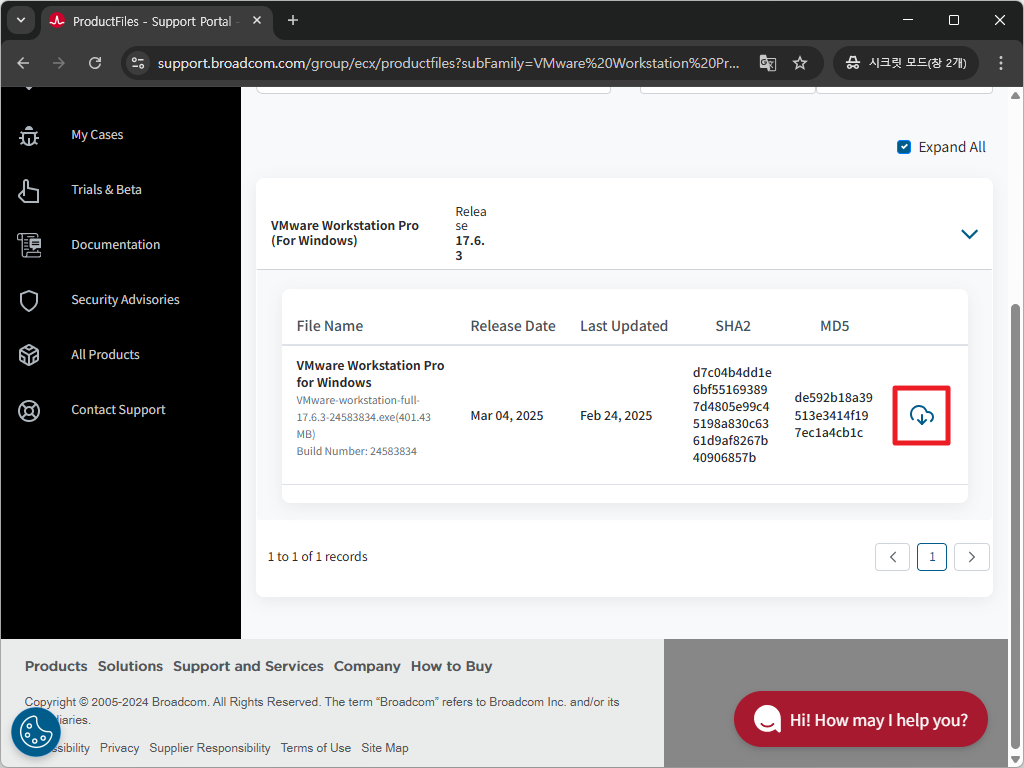
Task: Click the browser forward arrow
Action: (59, 63)
